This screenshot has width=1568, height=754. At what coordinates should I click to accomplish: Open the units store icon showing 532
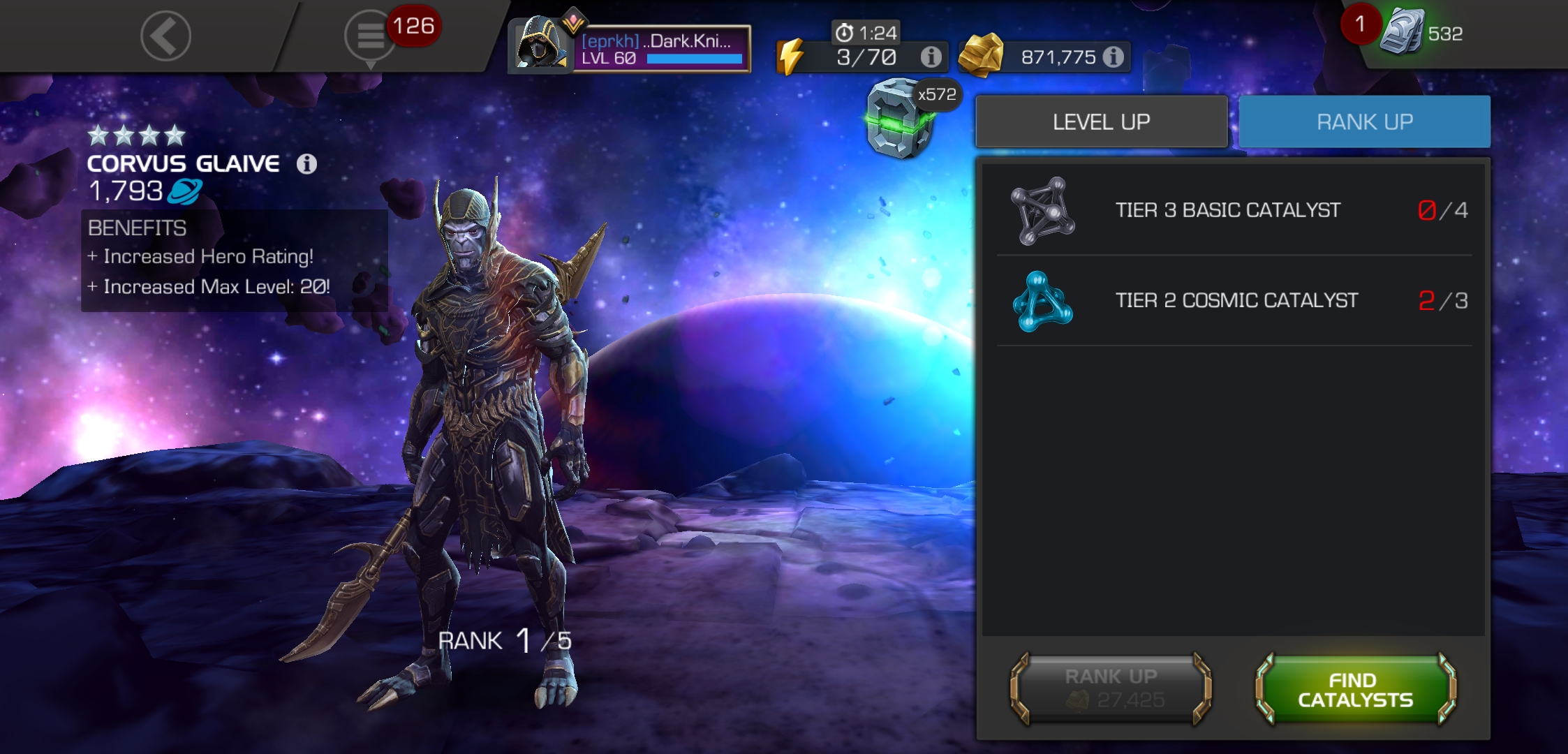[1401, 31]
